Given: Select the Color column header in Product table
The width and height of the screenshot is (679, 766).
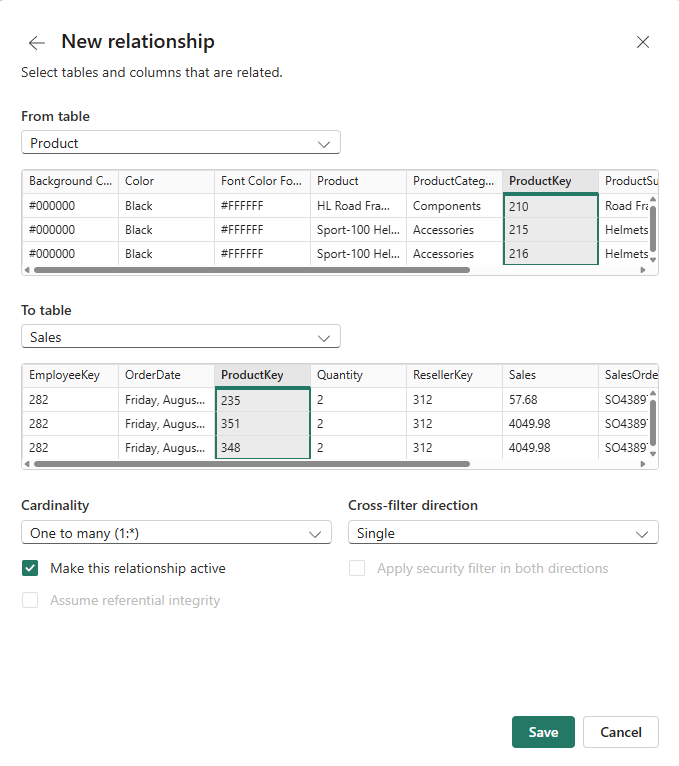Looking at the screenshot, I should pyautogui.click(x=165, y=181).
